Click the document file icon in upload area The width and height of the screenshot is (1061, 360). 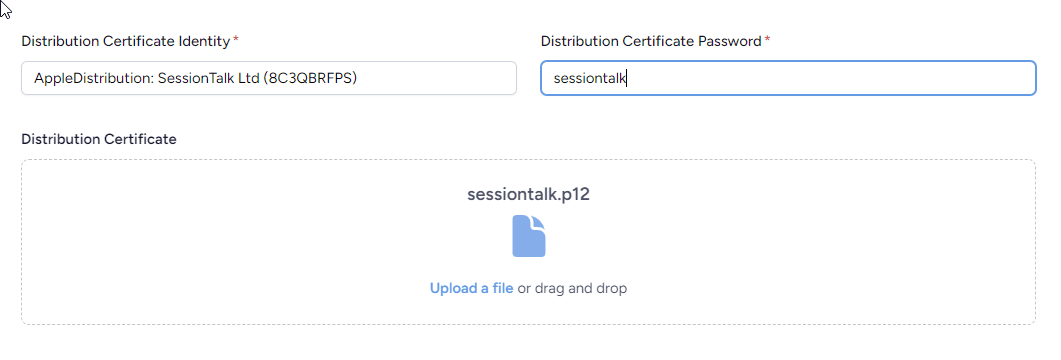528,236
